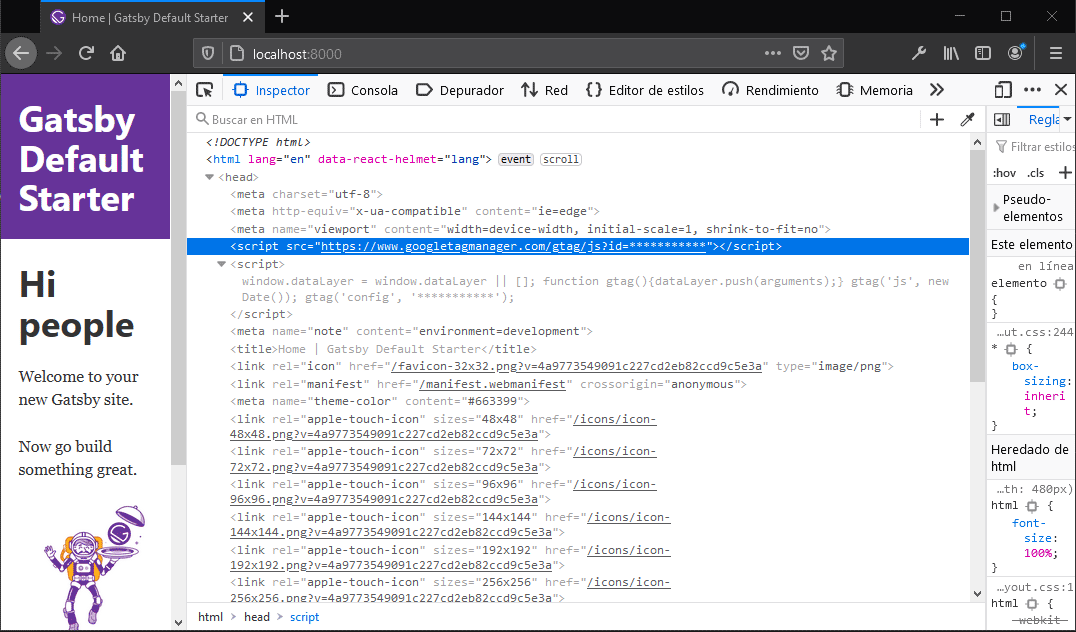The height and width of the screenshot is (632, 1076).
Task: Show the browser sidebar
Action: [983, 54]
